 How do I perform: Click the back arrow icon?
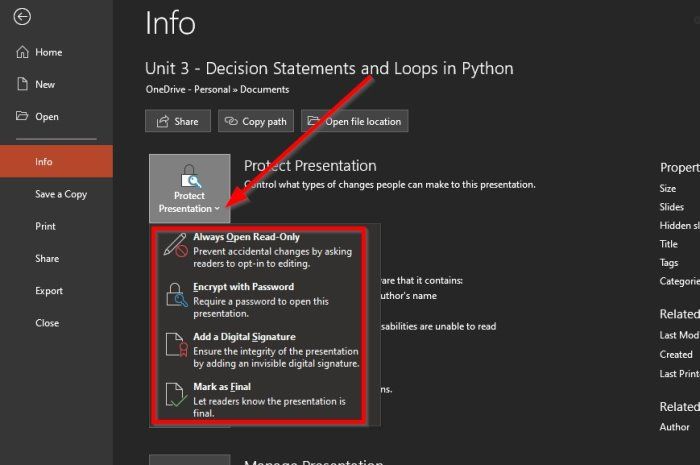(x=22, y=17)
